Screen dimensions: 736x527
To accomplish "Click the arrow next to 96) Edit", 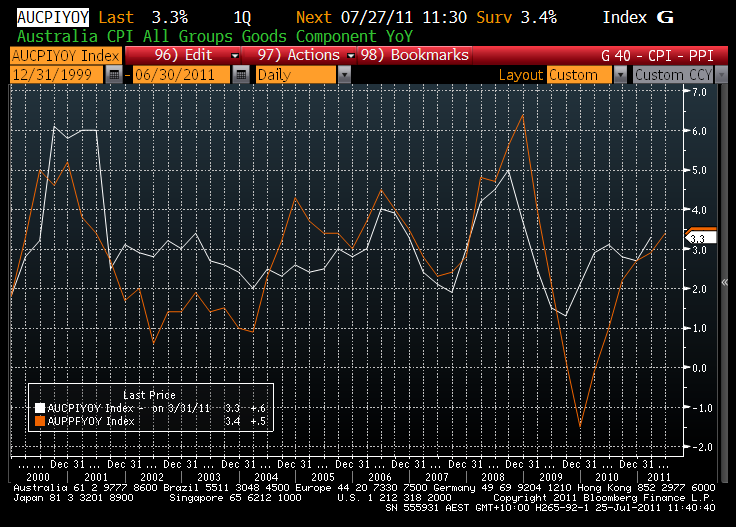I will (234, 56).
